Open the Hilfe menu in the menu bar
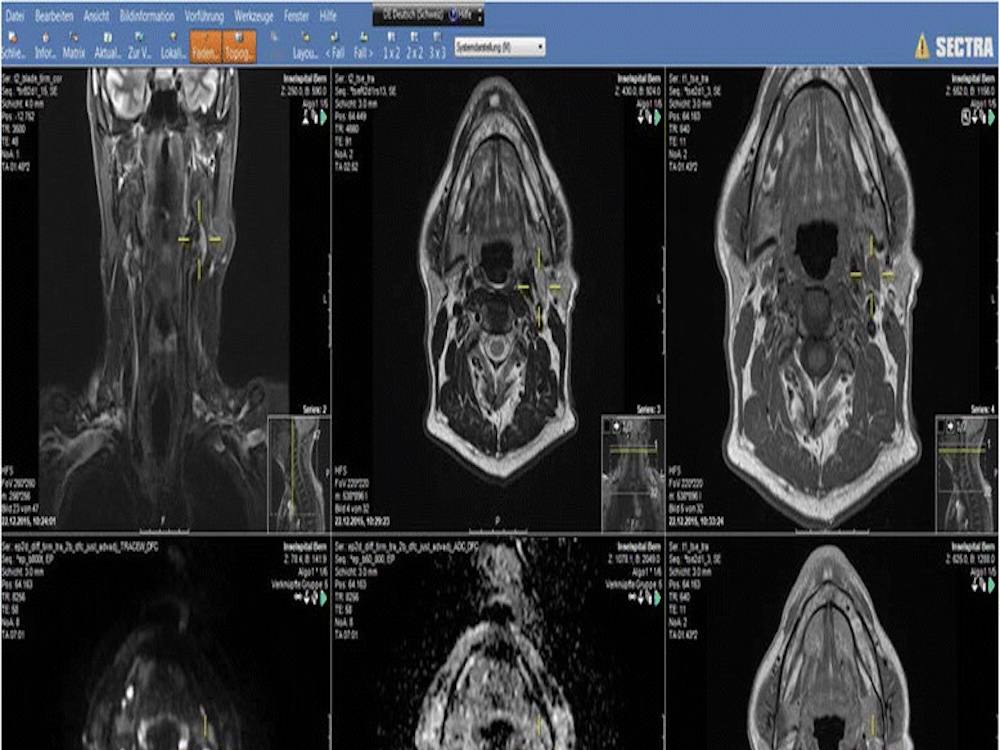This screenshot has height=750, width=1000. pos(328,16)
